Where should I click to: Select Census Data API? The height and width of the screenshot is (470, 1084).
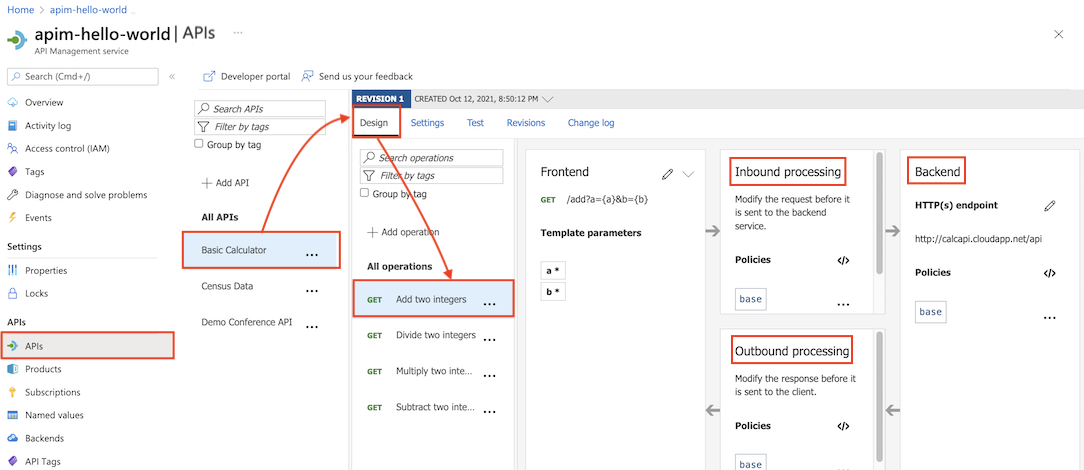coord(227,286)
